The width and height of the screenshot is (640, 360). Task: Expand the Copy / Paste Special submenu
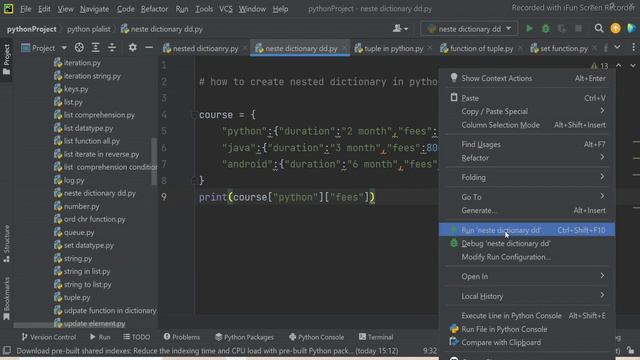coord(527,111)
